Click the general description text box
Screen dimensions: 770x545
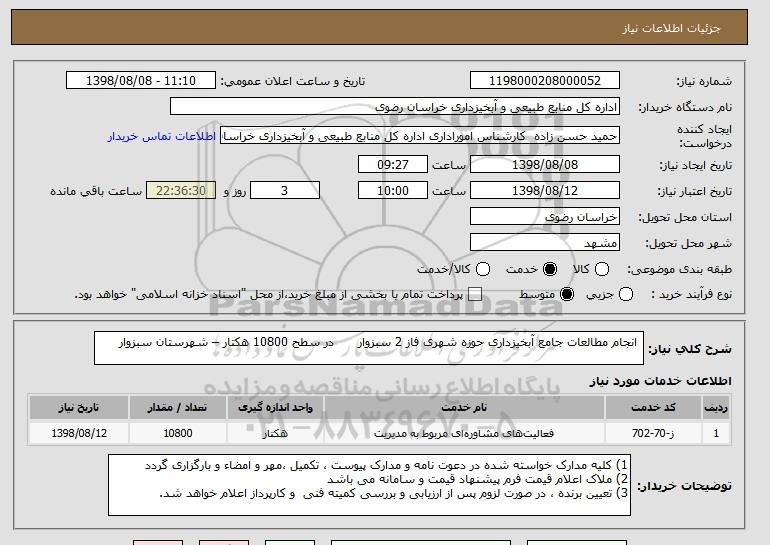(369, 348)
